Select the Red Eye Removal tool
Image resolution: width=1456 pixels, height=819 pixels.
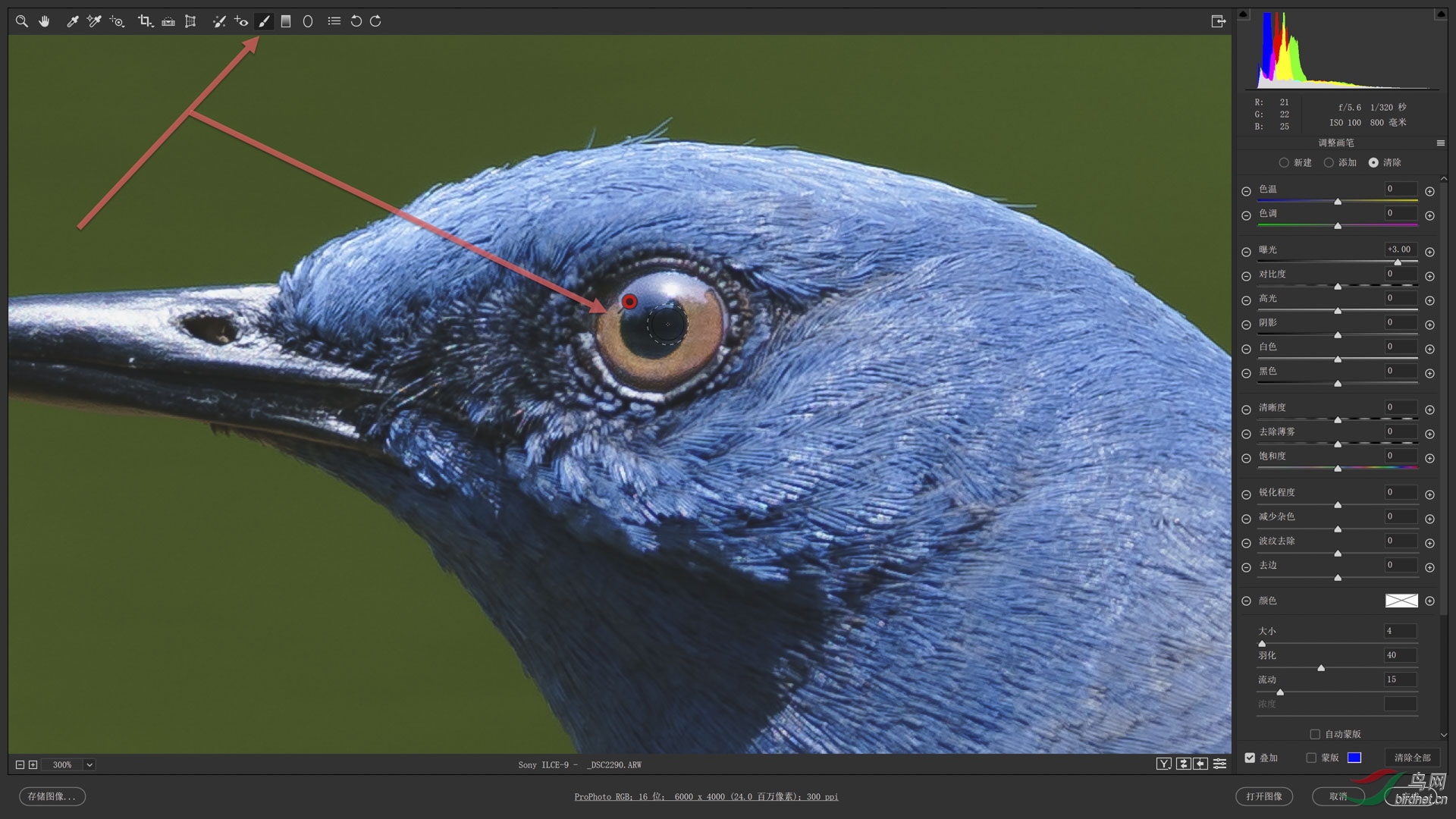[x=241, y=21]
